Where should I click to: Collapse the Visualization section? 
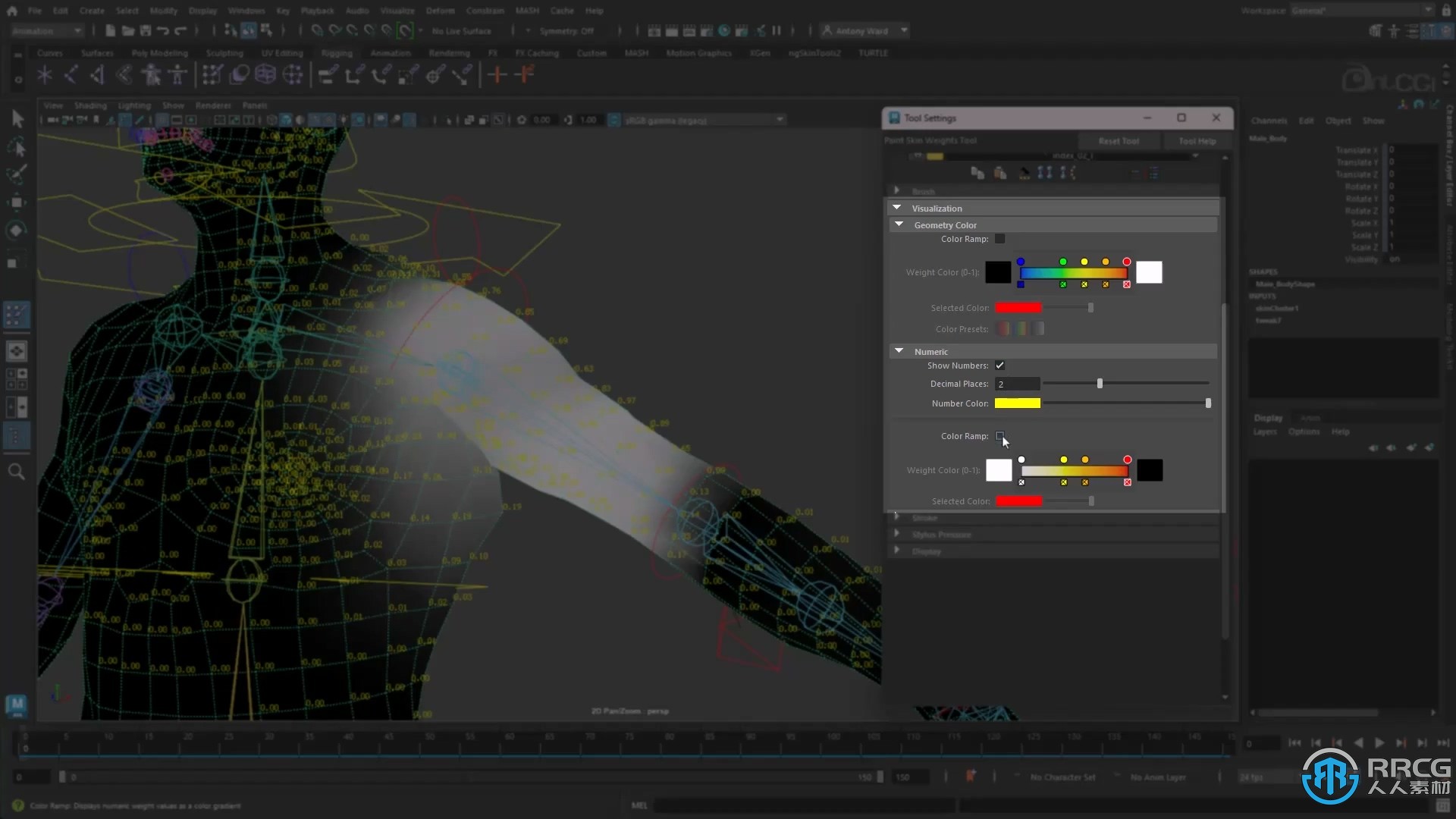click(x=896, y=207)
